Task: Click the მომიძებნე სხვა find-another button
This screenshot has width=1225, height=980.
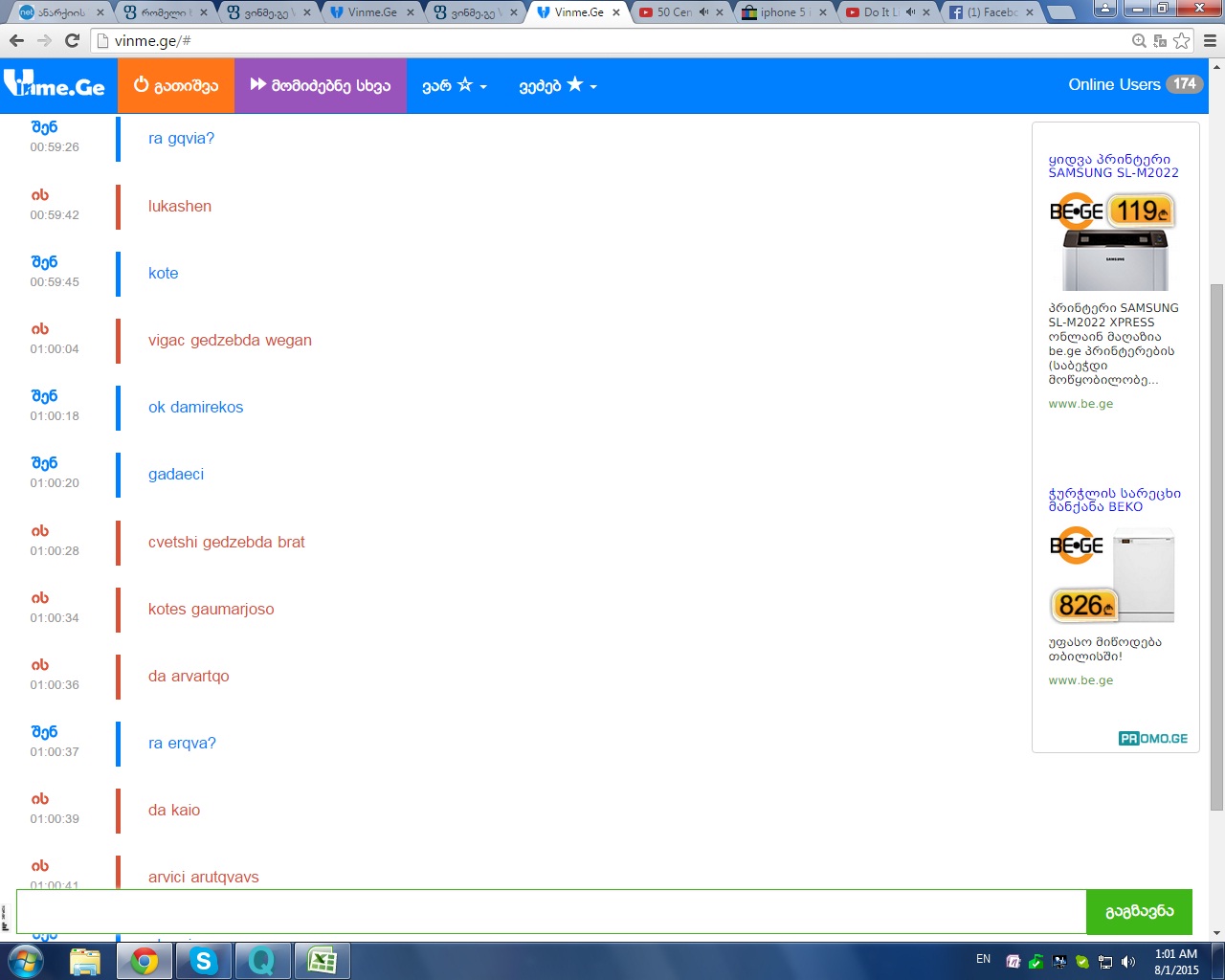Action: [x=321, y=85]
